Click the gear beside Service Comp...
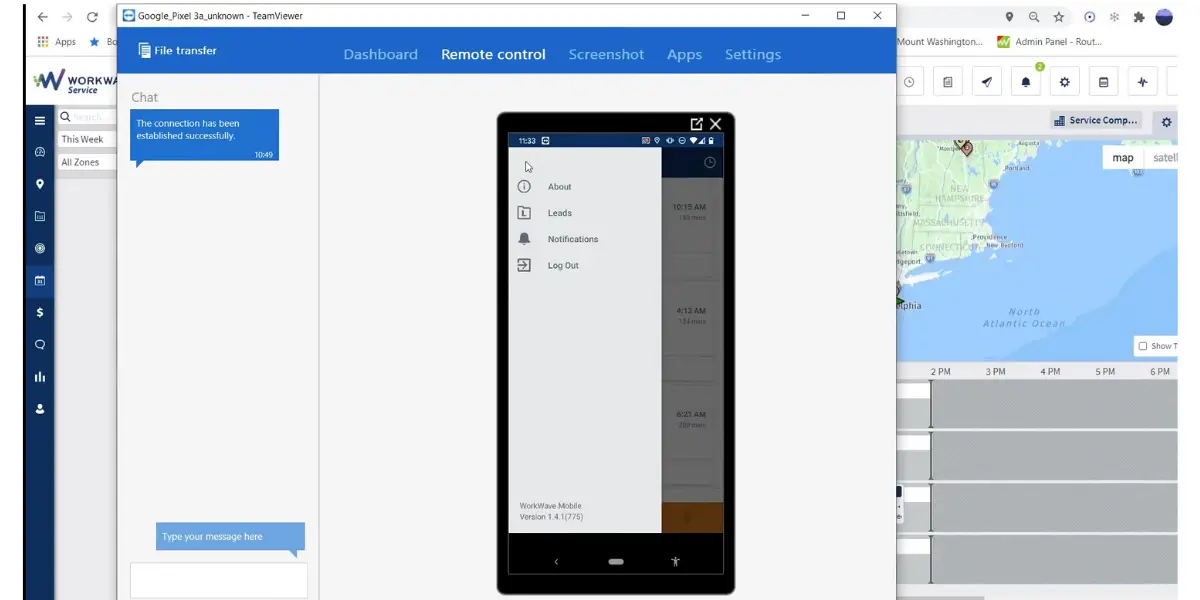1200x600 pixels. click(x=1166, y=122)
